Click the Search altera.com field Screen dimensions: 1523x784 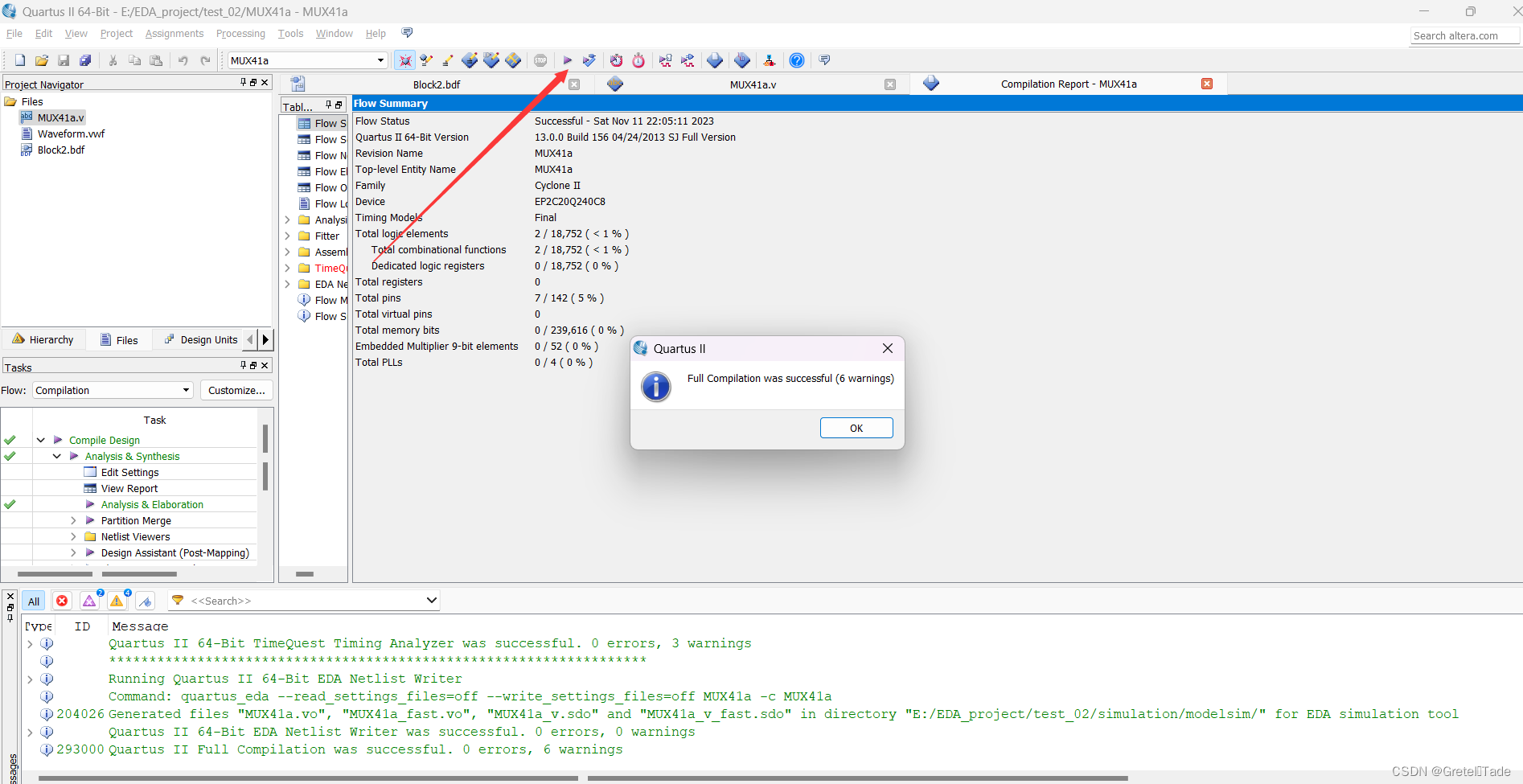1464,35
